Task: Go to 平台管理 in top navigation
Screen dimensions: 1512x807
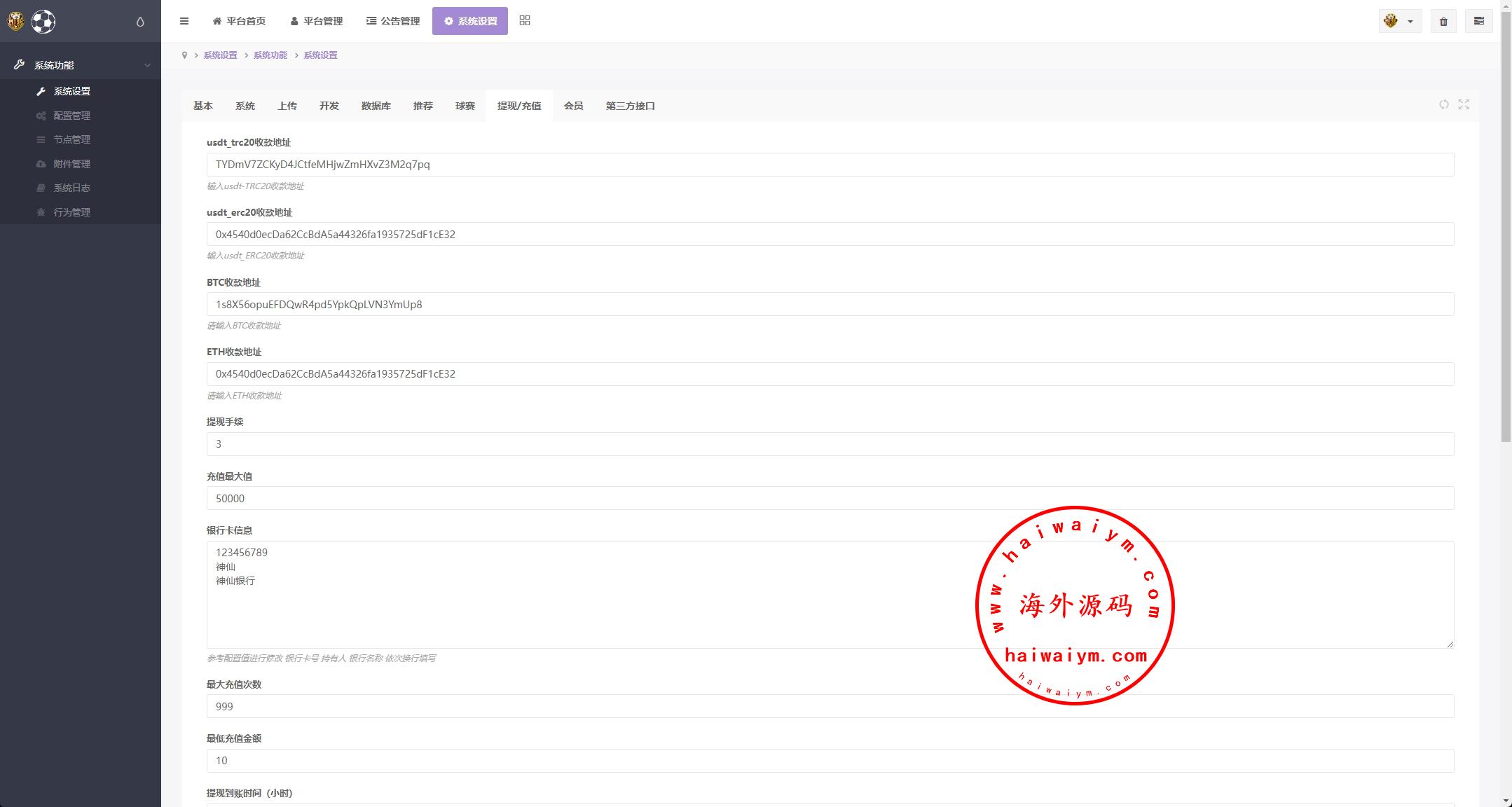Action: (316, 21)
